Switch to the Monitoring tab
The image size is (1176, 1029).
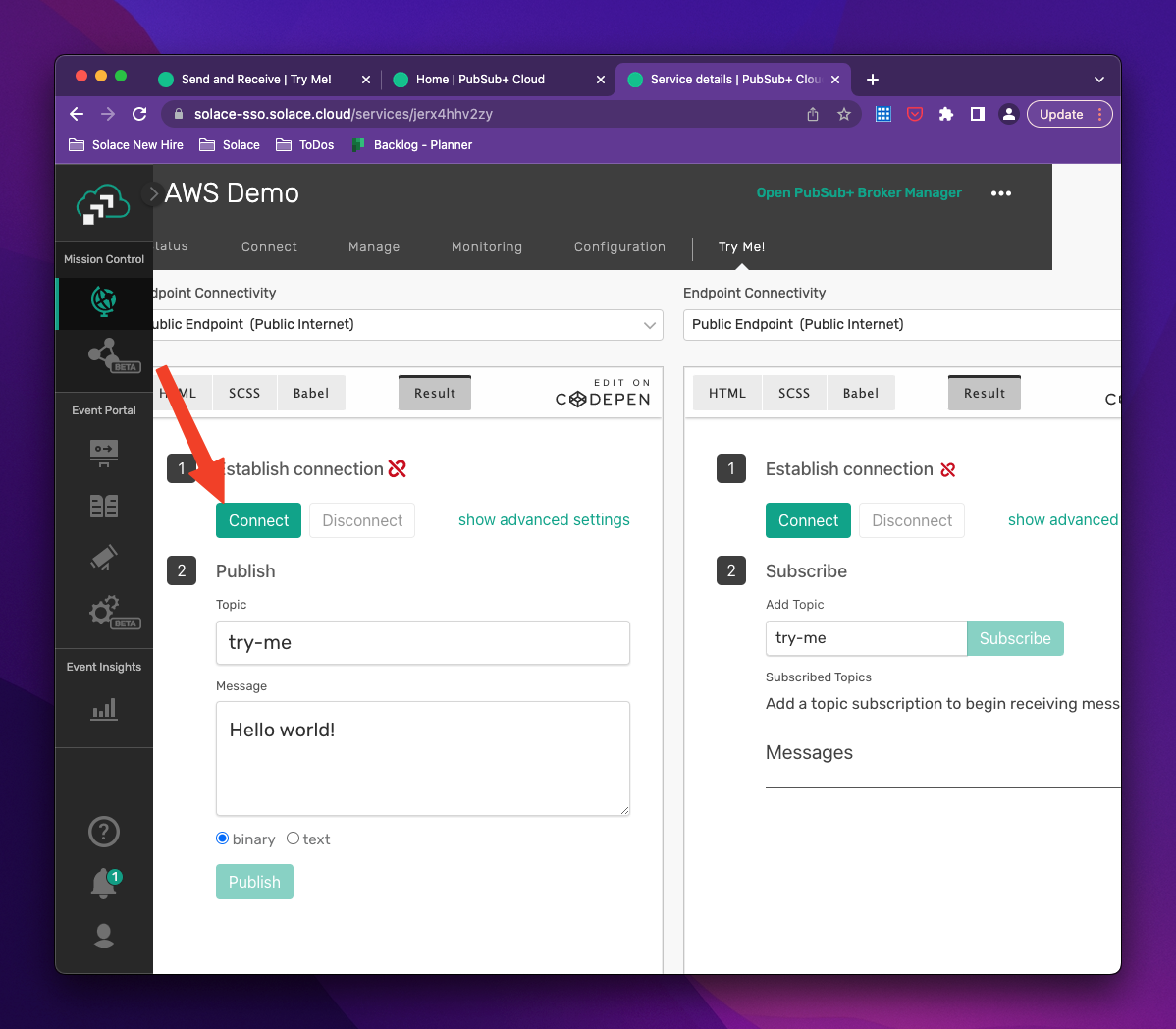point(487,246)
